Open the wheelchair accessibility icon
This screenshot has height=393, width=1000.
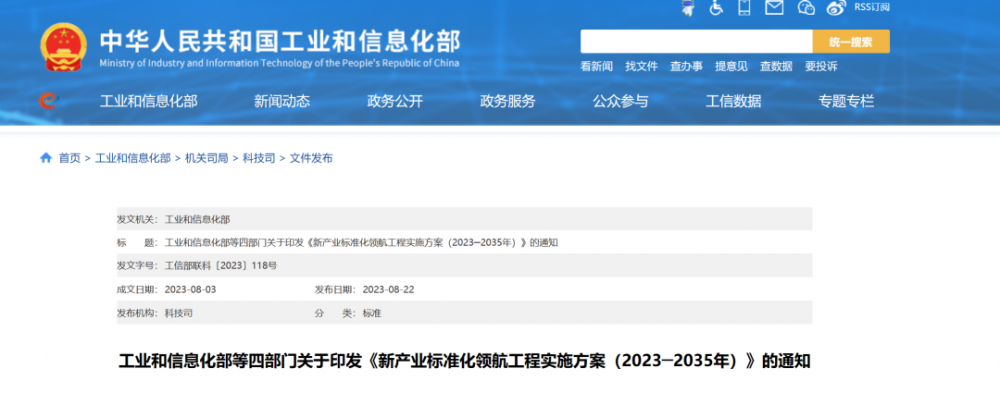click(x=716, y=8)
